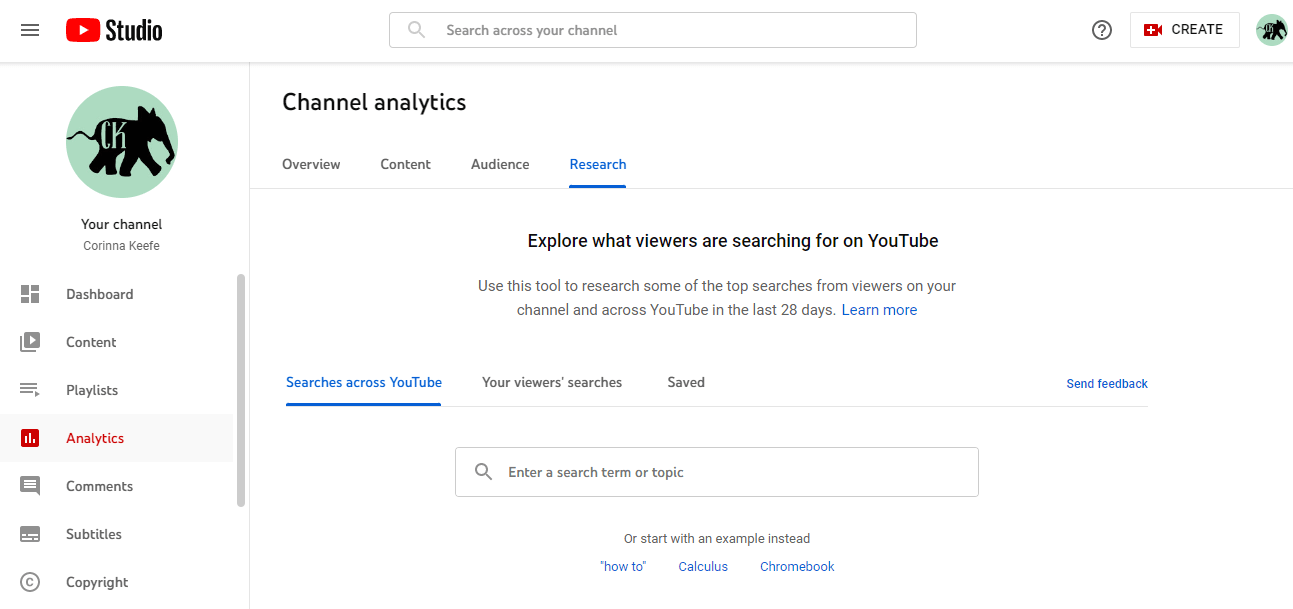Click the Copyright icon in sidebar
The image size is (1293, 609).
(30, 582)
